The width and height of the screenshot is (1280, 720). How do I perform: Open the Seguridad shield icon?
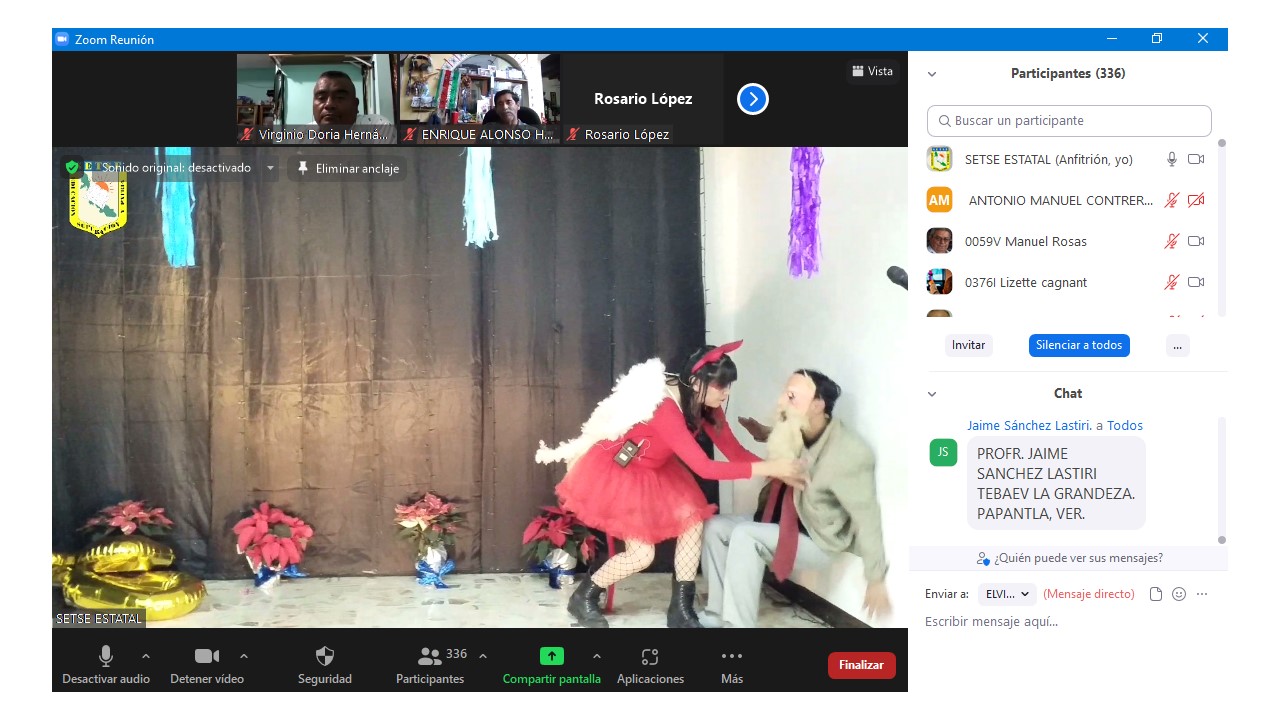325,657
